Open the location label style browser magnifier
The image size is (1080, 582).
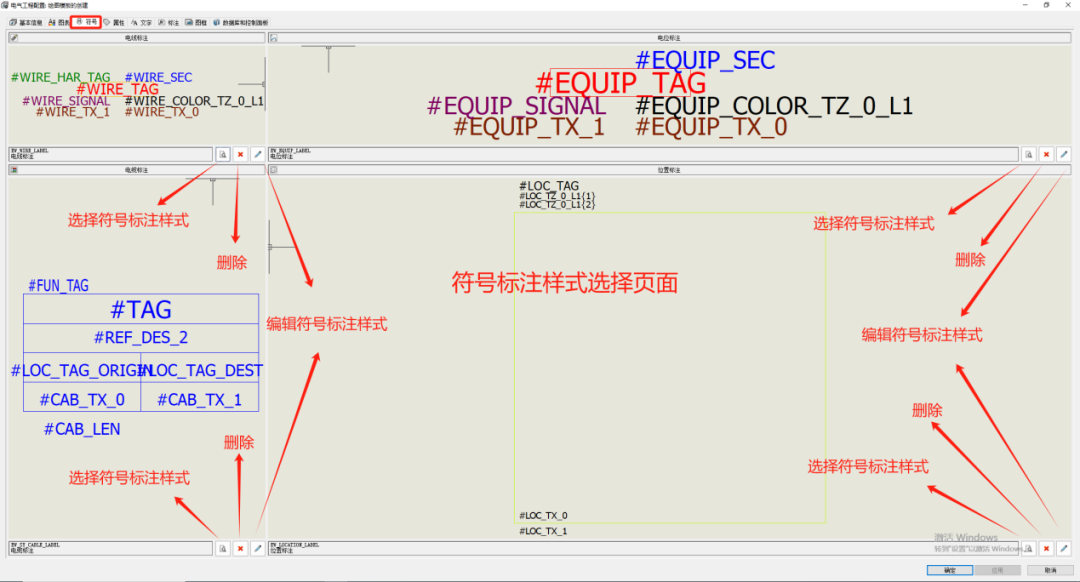pyautogui.click(x=1029, y=548)
